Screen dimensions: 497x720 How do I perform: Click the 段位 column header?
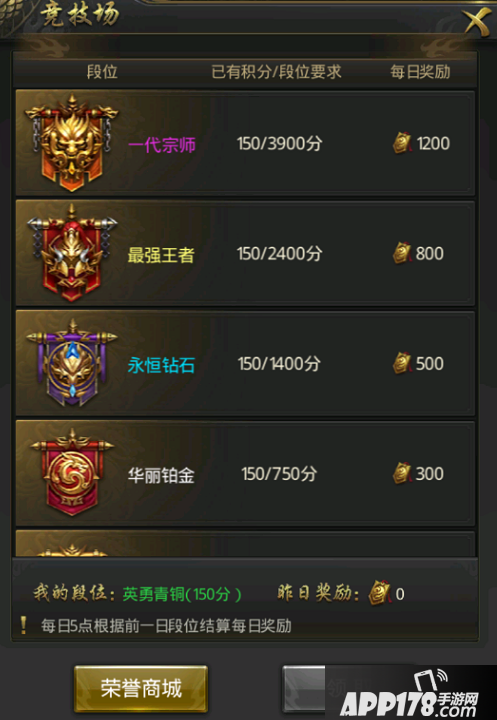tap(102, 72)
